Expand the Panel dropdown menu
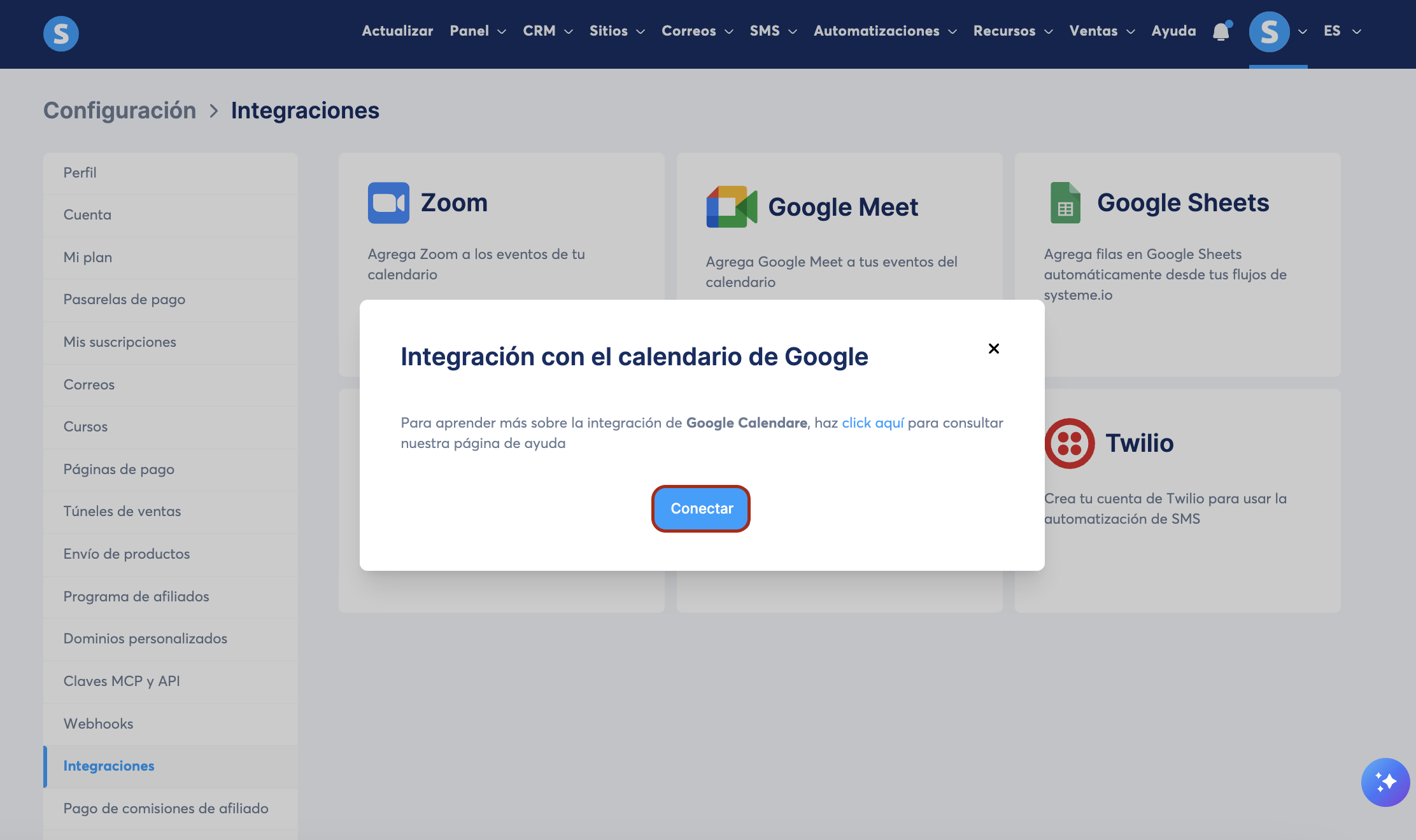Image resolution: width=1416 pixels, height=840 pixels. (478, 31)
